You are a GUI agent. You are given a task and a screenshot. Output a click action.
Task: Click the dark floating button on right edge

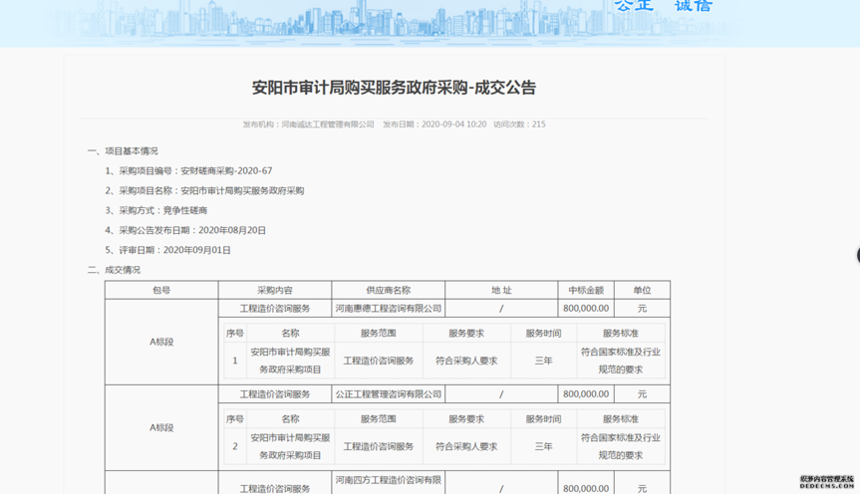point(856,255)
